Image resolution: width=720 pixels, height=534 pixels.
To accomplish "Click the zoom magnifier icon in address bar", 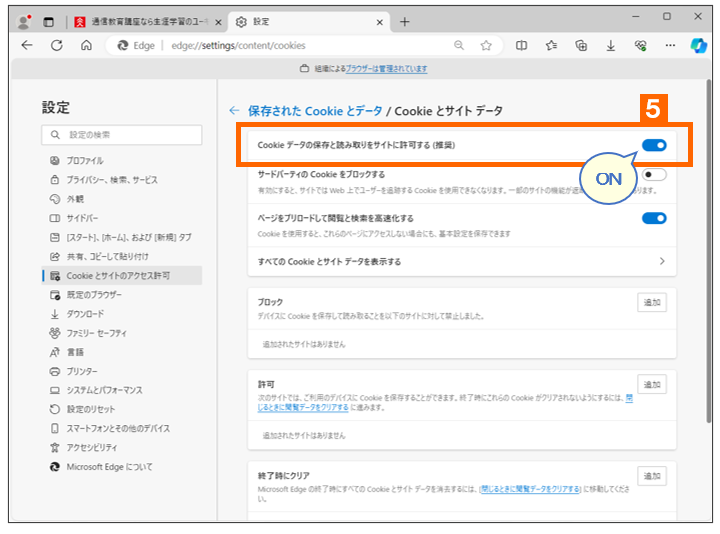I will (459, 45).
